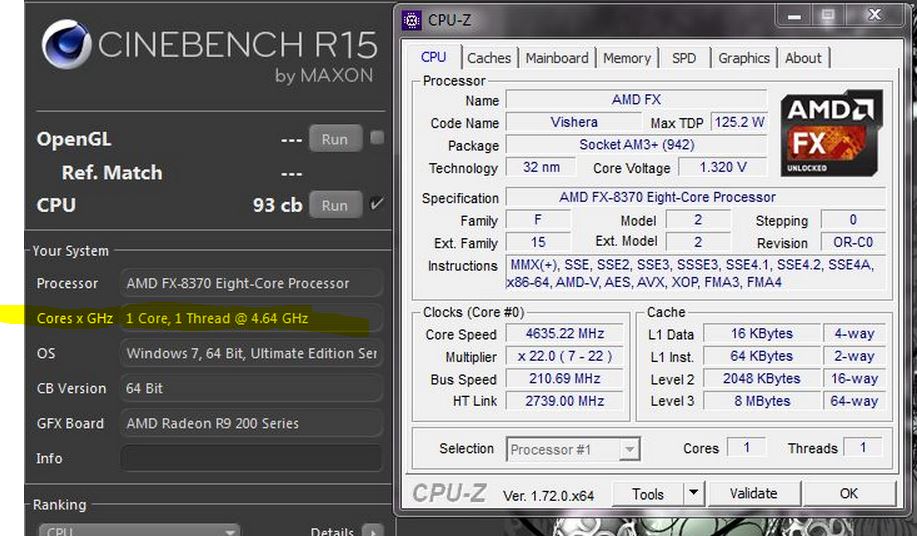This screenshot has height=536, width=917.
Task: Click the x 22.0 multiplier value
Action: click(564, 356)
